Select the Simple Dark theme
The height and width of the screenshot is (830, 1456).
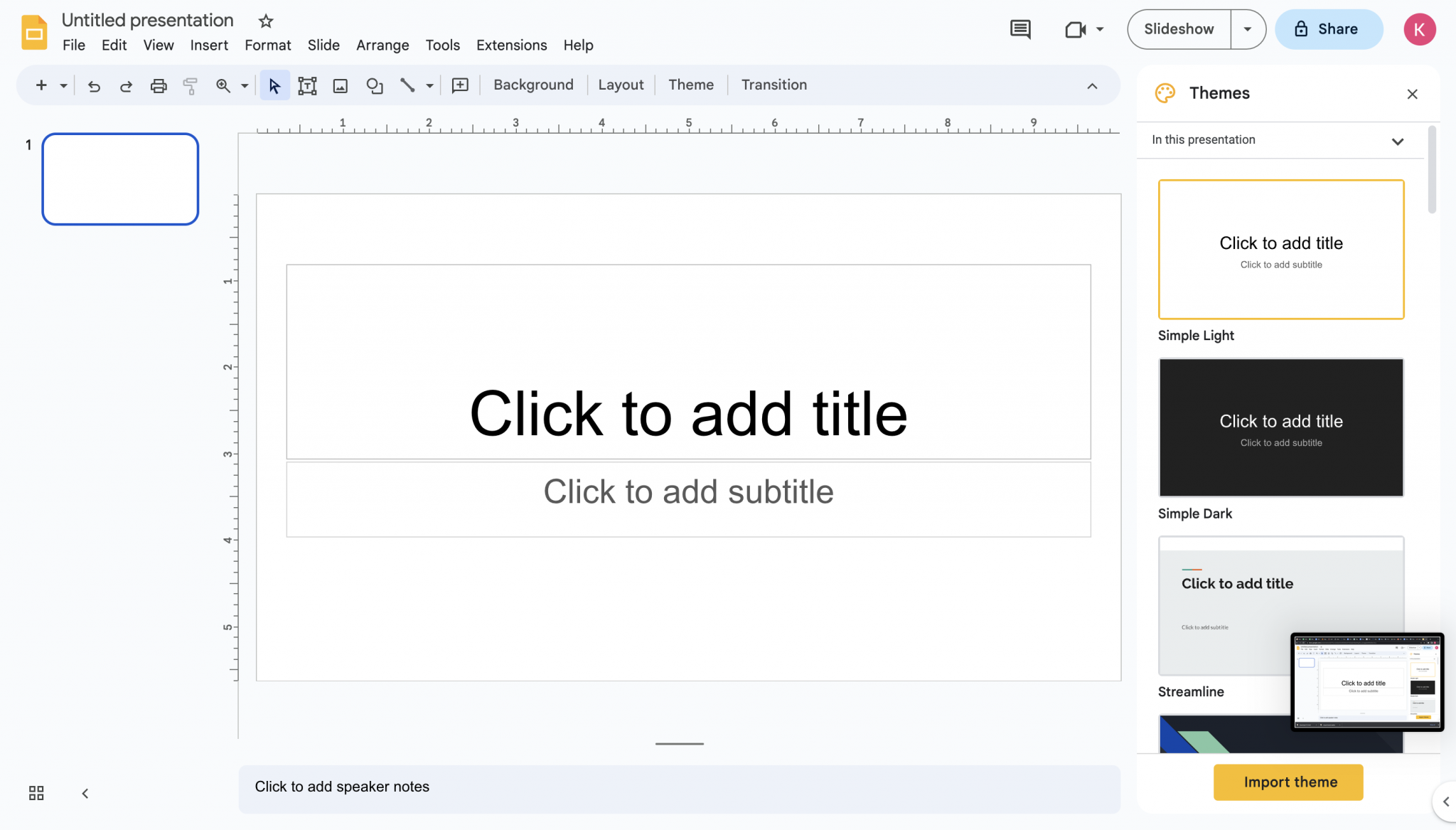1280,427
